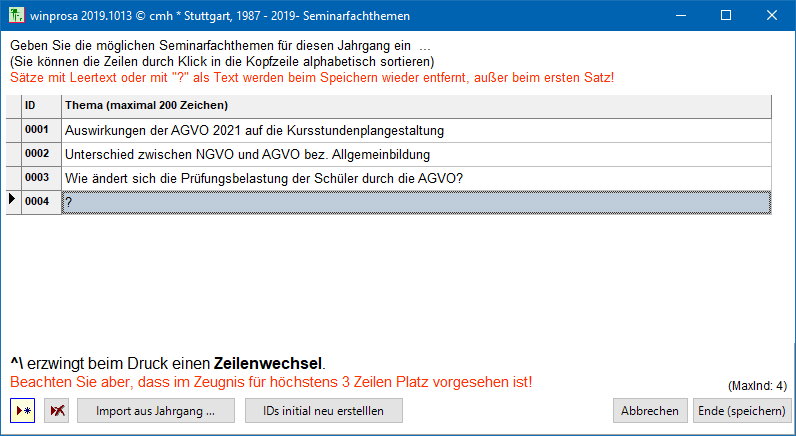This screenshot has height=436, width=796.
Task: Click Ende (speichern) to save
Action: (741, 411)
